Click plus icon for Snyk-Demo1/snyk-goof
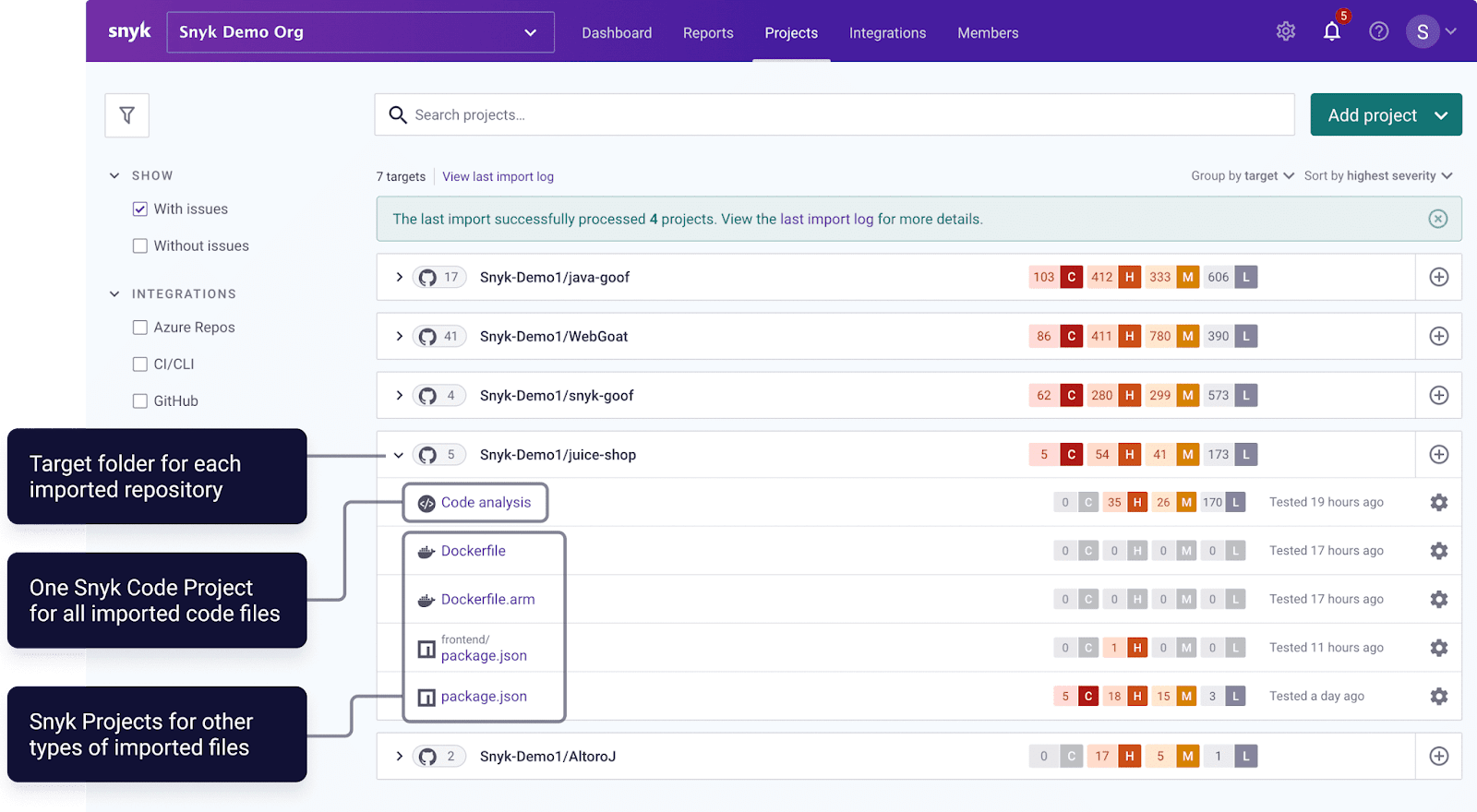This screenshot has height=812, width=1477. (x=1439, y=395)
